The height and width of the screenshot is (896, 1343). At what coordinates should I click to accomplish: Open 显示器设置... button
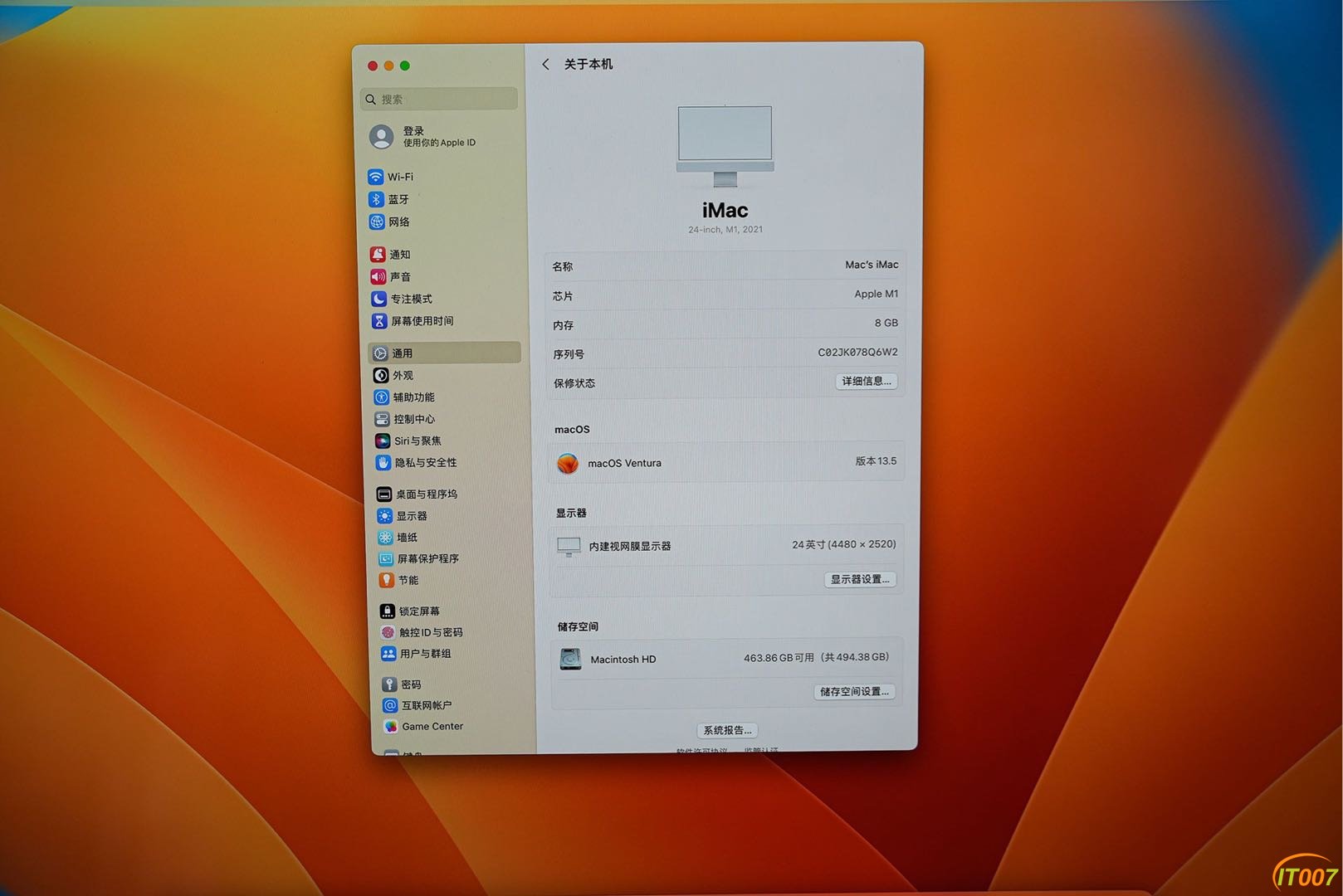tap(860, 579)
